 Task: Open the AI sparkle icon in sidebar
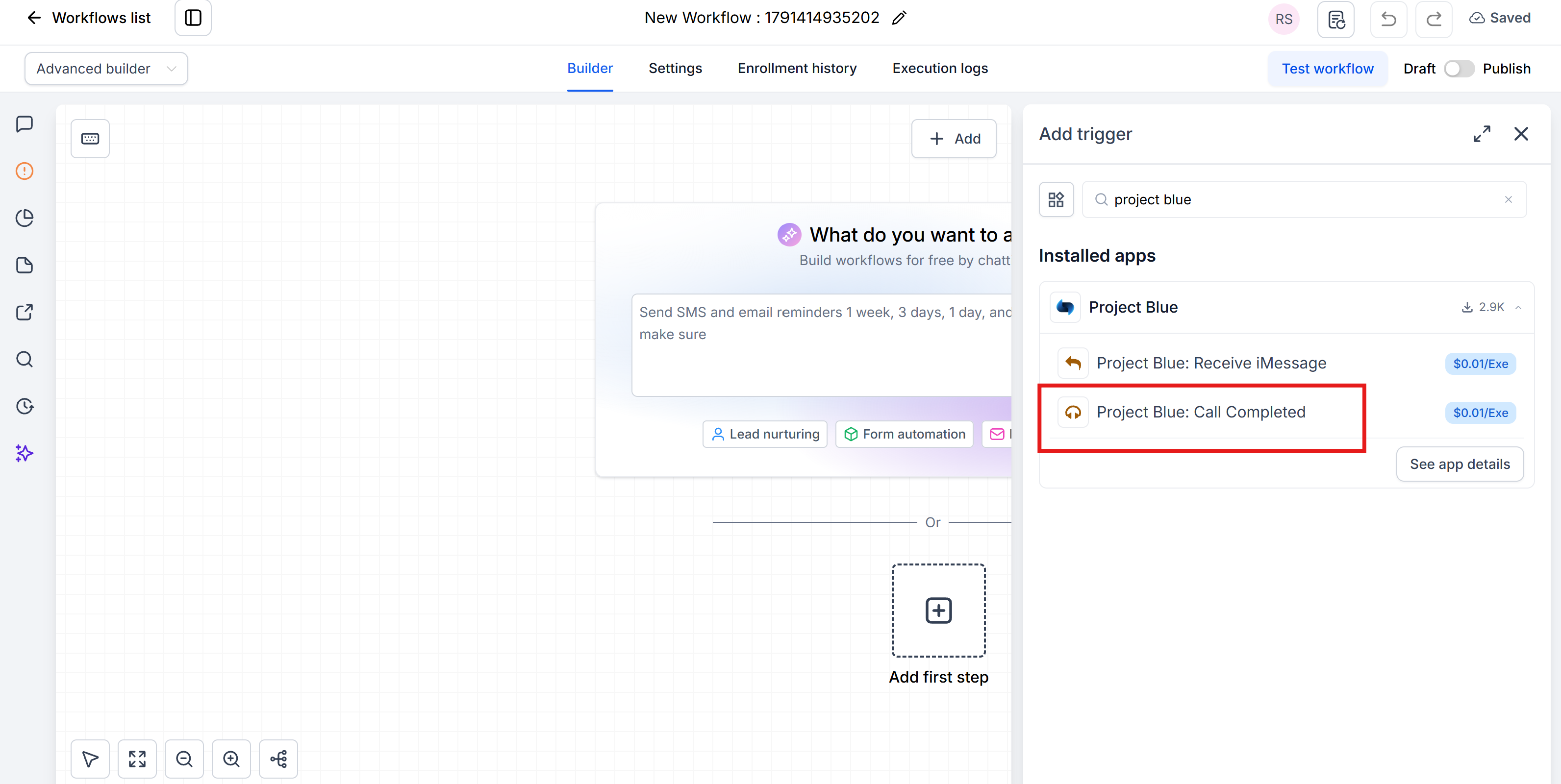click(24, 453)
